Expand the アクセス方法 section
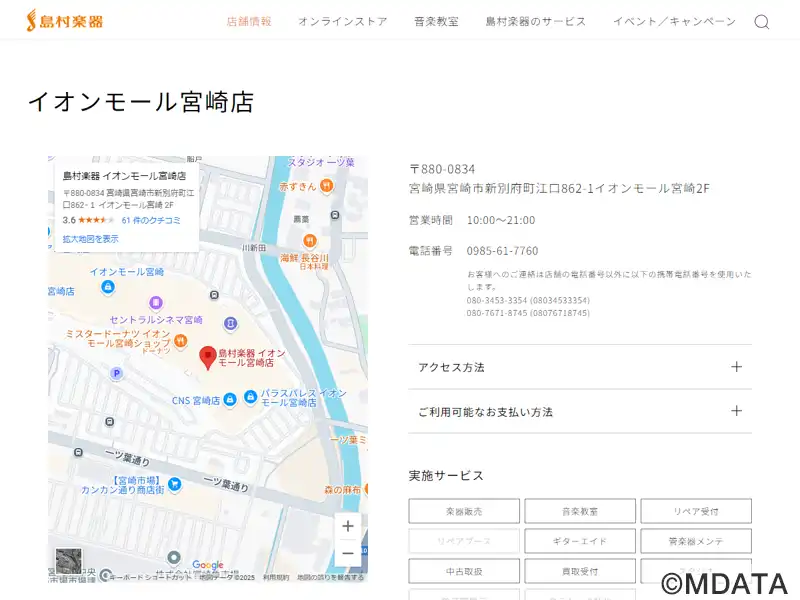 click(580, 367)
